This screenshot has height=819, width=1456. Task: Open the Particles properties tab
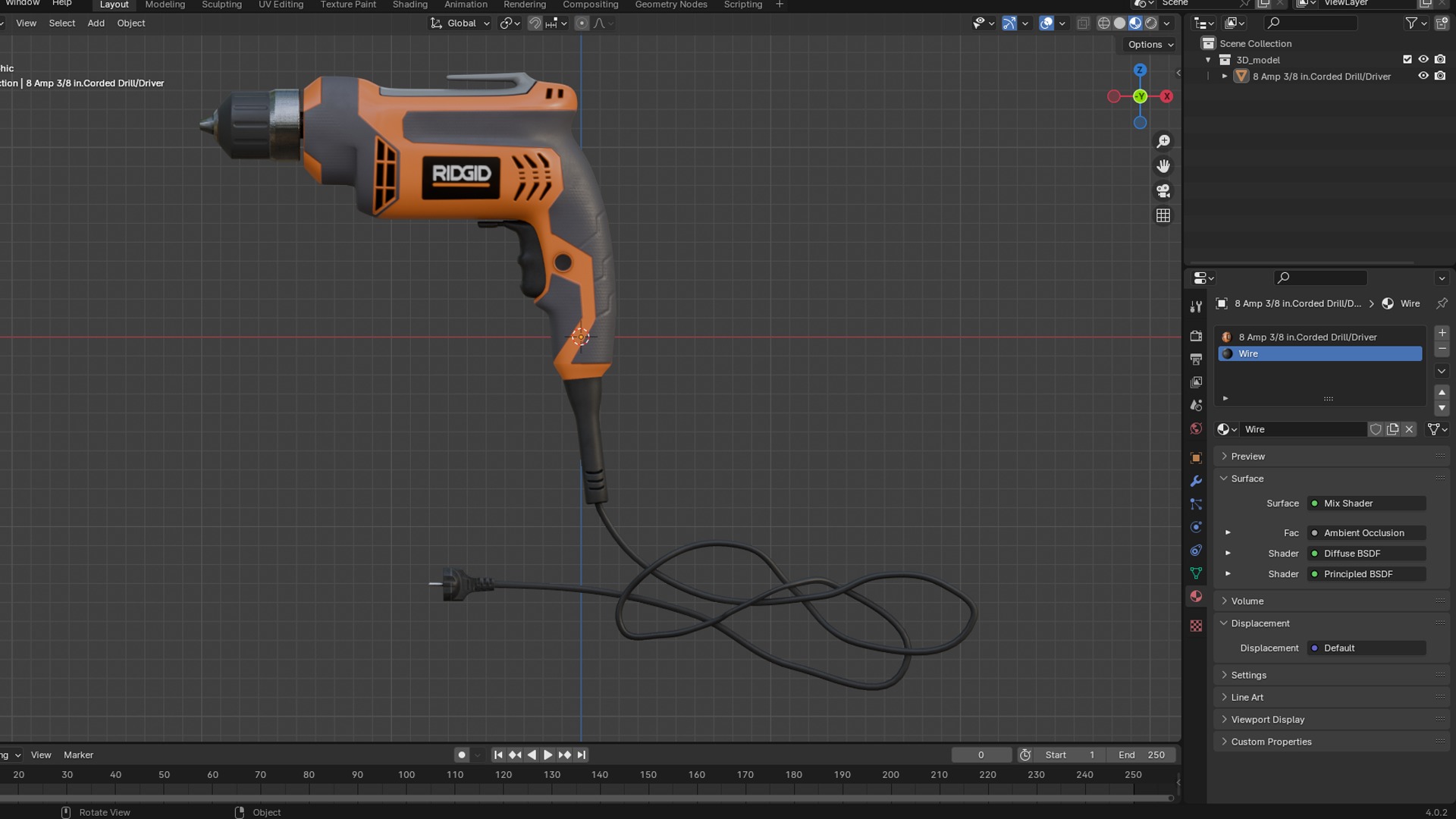pos(1196,504)
